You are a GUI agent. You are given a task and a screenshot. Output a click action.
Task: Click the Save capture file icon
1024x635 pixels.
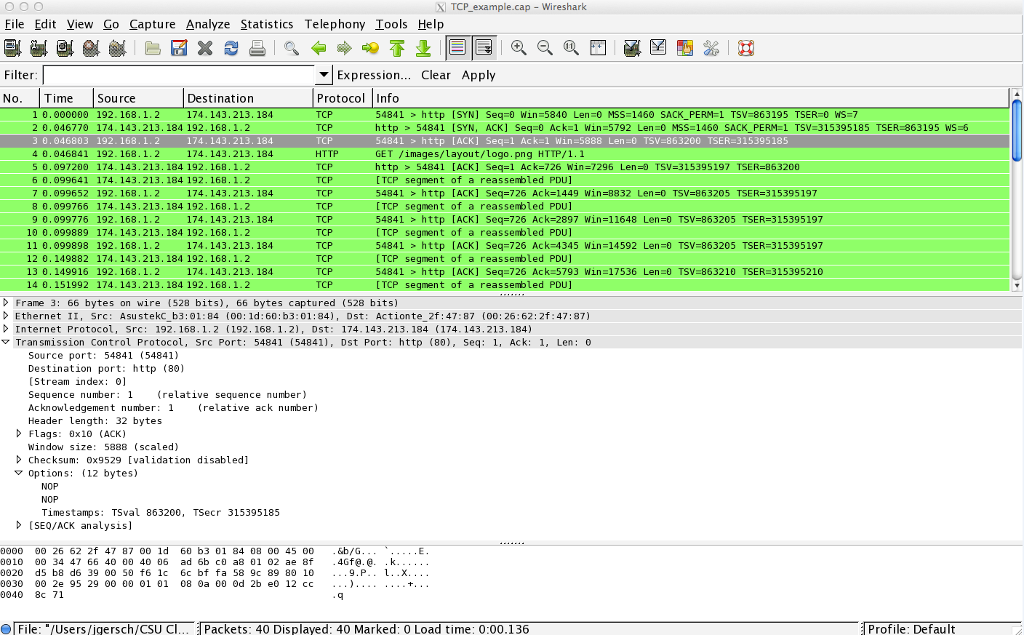(179, 47)
